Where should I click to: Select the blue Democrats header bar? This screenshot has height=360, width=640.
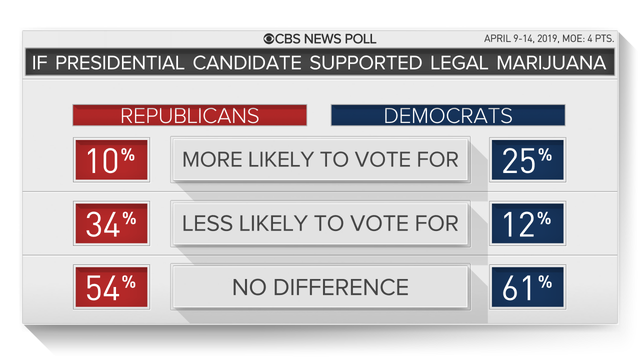pyautogui.click(x=448, y=115)
